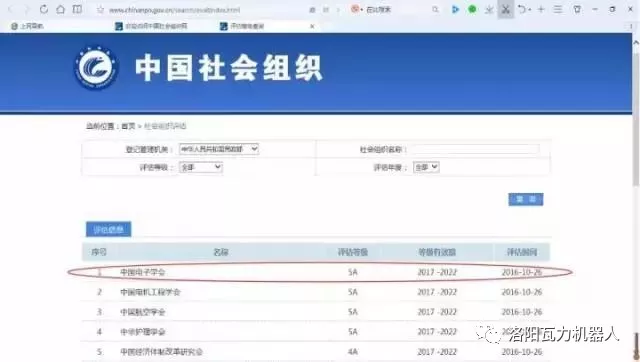The width and height of the screenshot is (640, 362).
Task: Click the search magnifier icon in toolbar
Action: click(436, 9)
